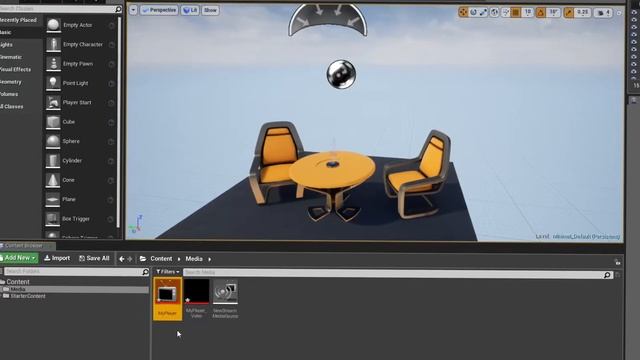This screenshot has height=360, width=640.
Task: Click the Empty Character icon
Action: pyautogui.click(x=53, y=44)
